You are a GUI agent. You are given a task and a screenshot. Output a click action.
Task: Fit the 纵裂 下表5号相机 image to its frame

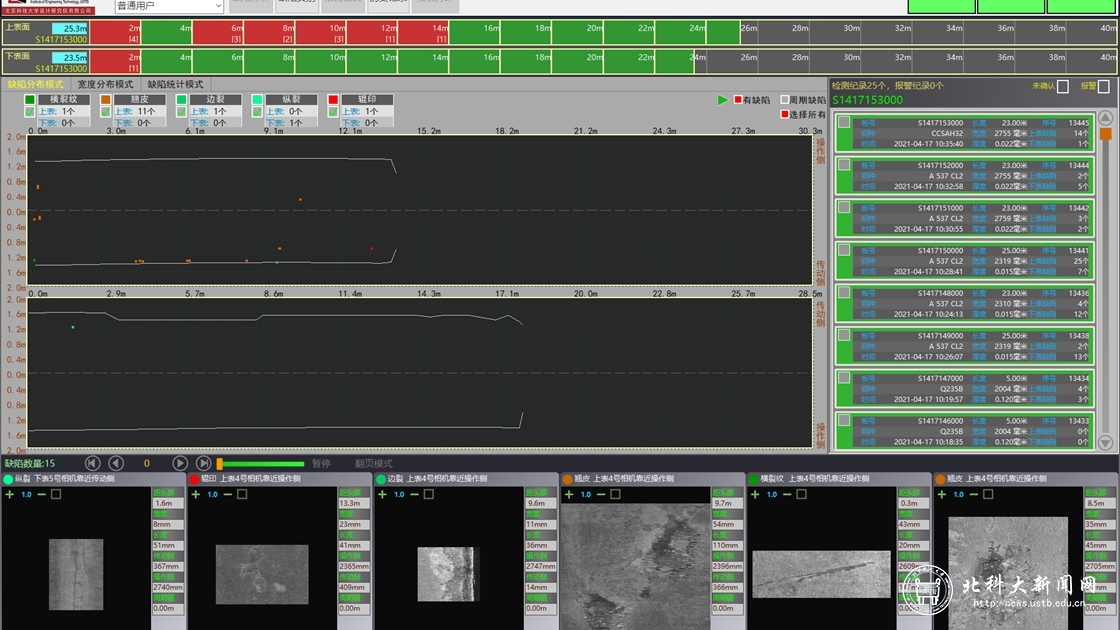coord(56,494)
